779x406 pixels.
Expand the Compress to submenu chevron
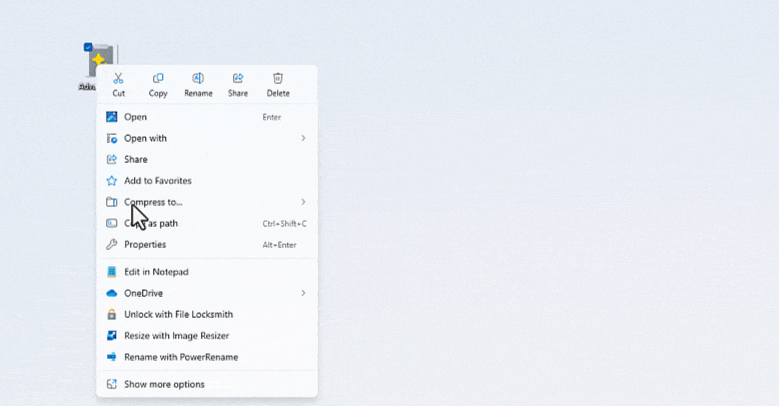pos(303,202)
